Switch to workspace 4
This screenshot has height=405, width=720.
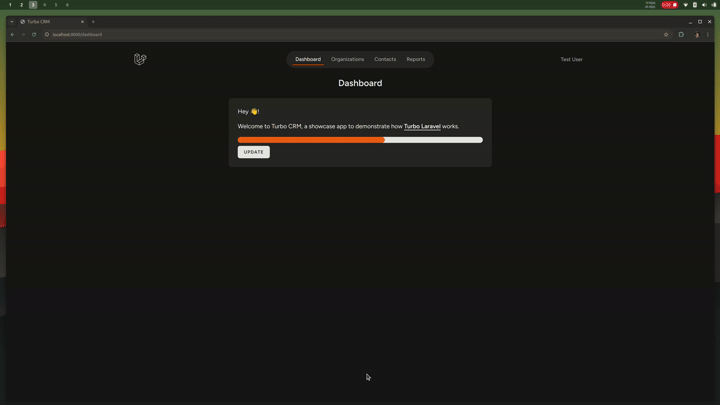(45, 5)
